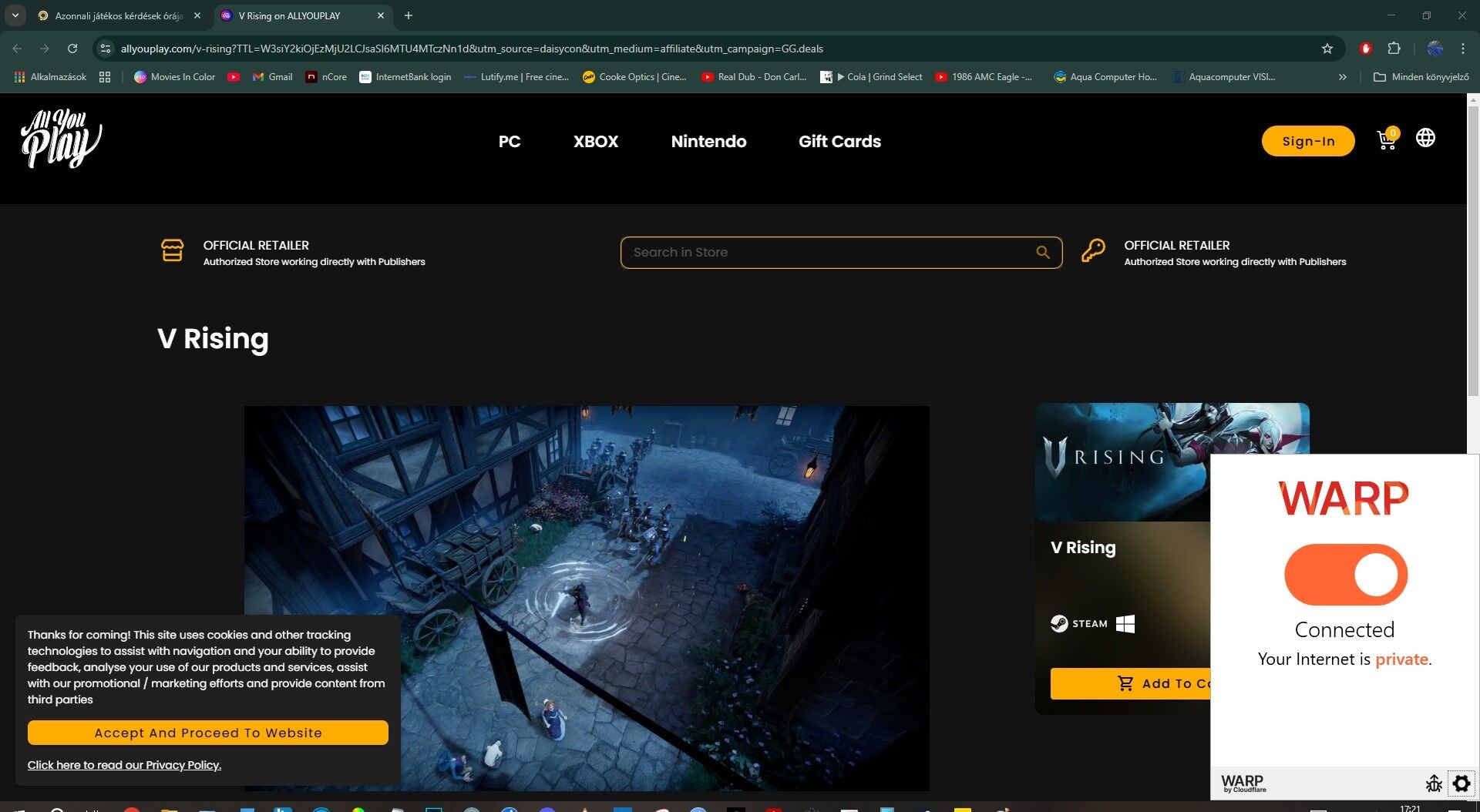This screenshot has width=1480, height=812.
Task: Click the WARP bug report icon
Action: pos(1433,783)
